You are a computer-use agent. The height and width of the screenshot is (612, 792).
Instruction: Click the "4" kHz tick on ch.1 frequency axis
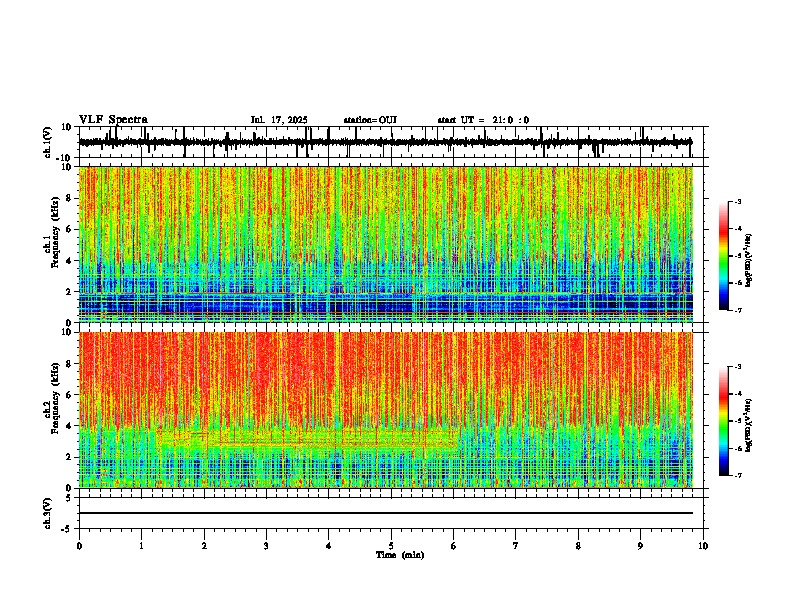pos(70,261)
